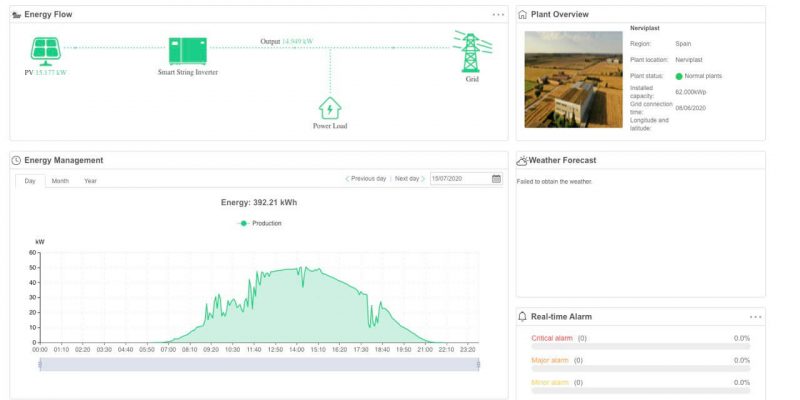Click the Power Load label
The width and height of the screenshot is (800, 400).
(330, 126)
